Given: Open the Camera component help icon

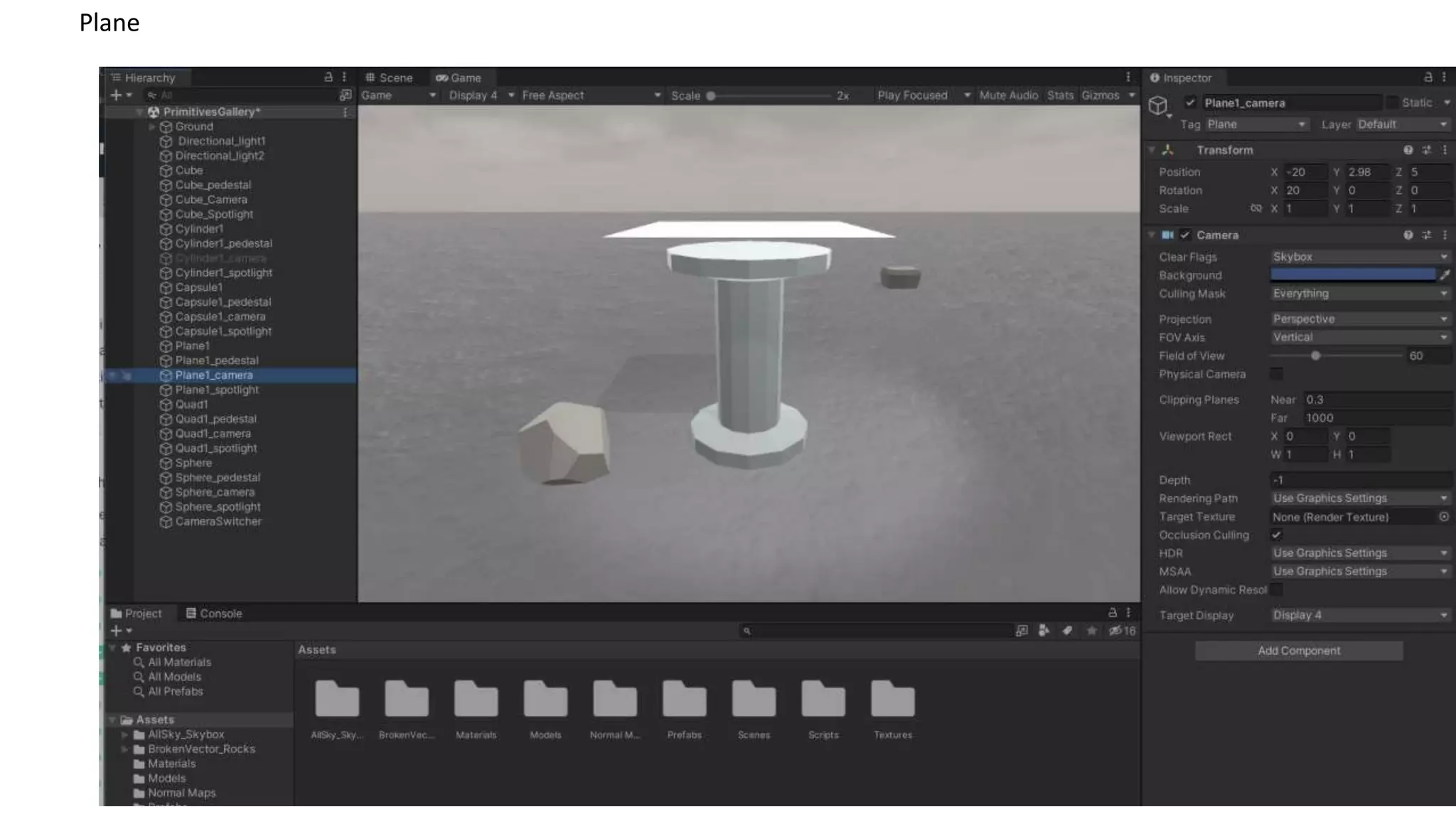Looking at the screenshot, I should (x=1408, y=235).
